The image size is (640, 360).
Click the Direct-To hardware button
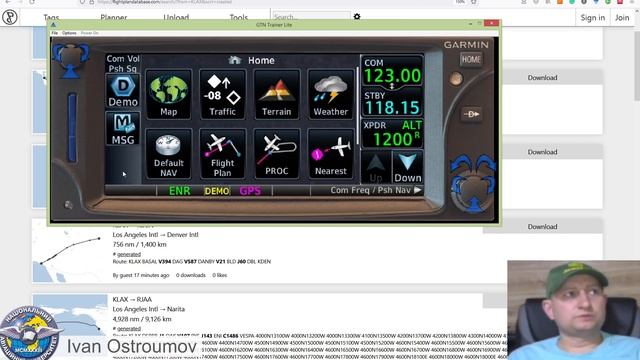pos(471,114)
